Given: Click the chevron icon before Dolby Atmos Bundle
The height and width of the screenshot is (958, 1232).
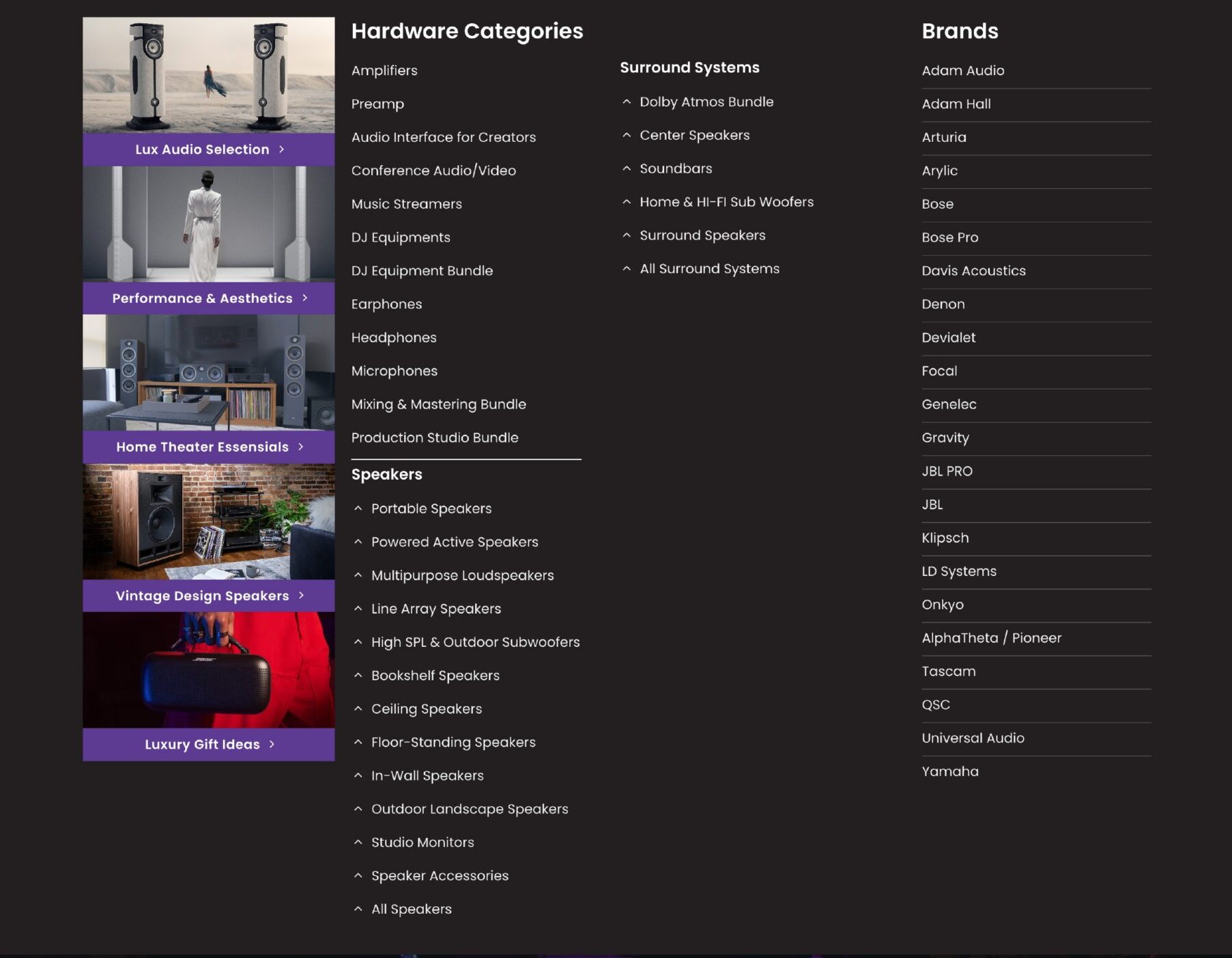Looking at the screenshot, I should 627,102.
